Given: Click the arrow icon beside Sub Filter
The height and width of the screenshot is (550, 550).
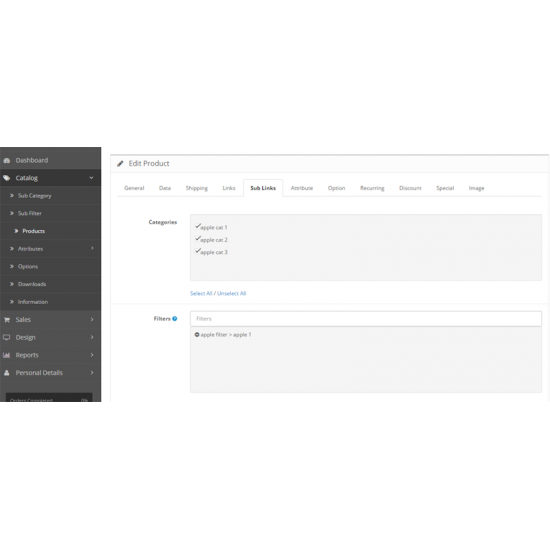Looking at the screenshot, I should coord(12,213).
